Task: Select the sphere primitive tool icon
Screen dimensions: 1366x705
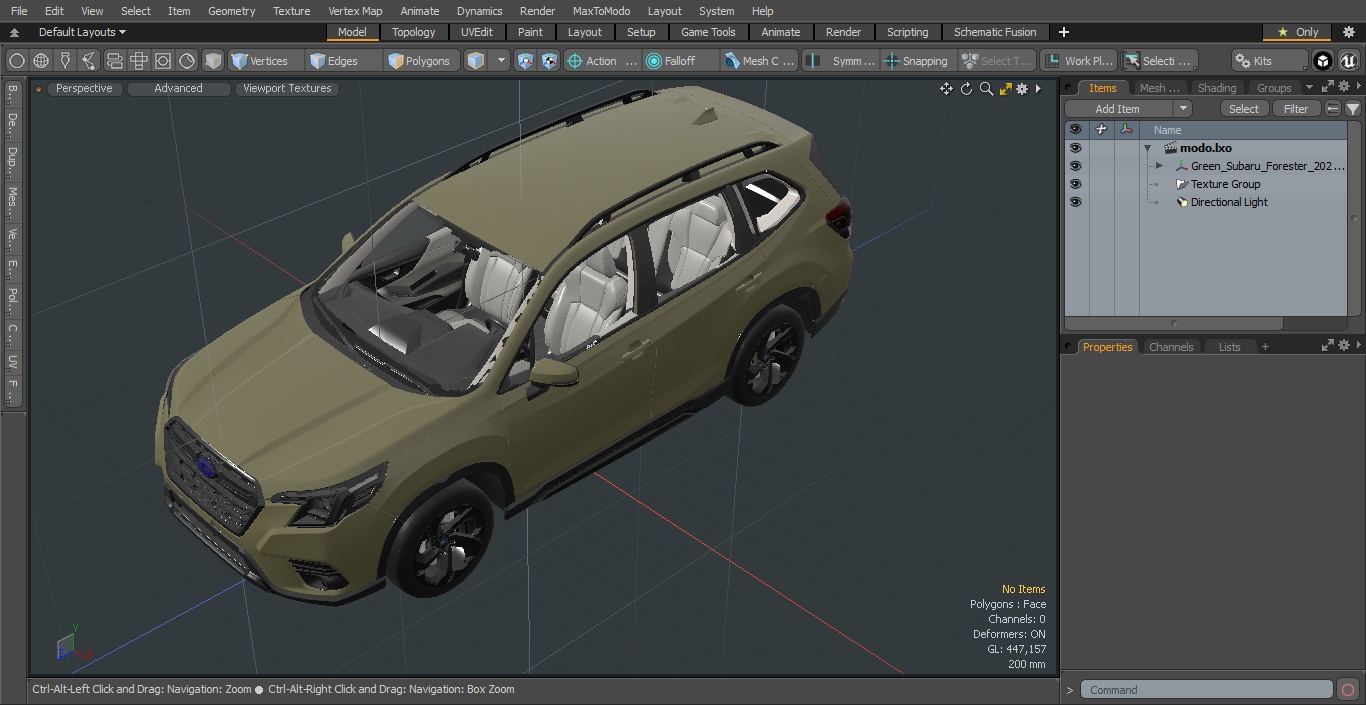Action: point(16,61)
